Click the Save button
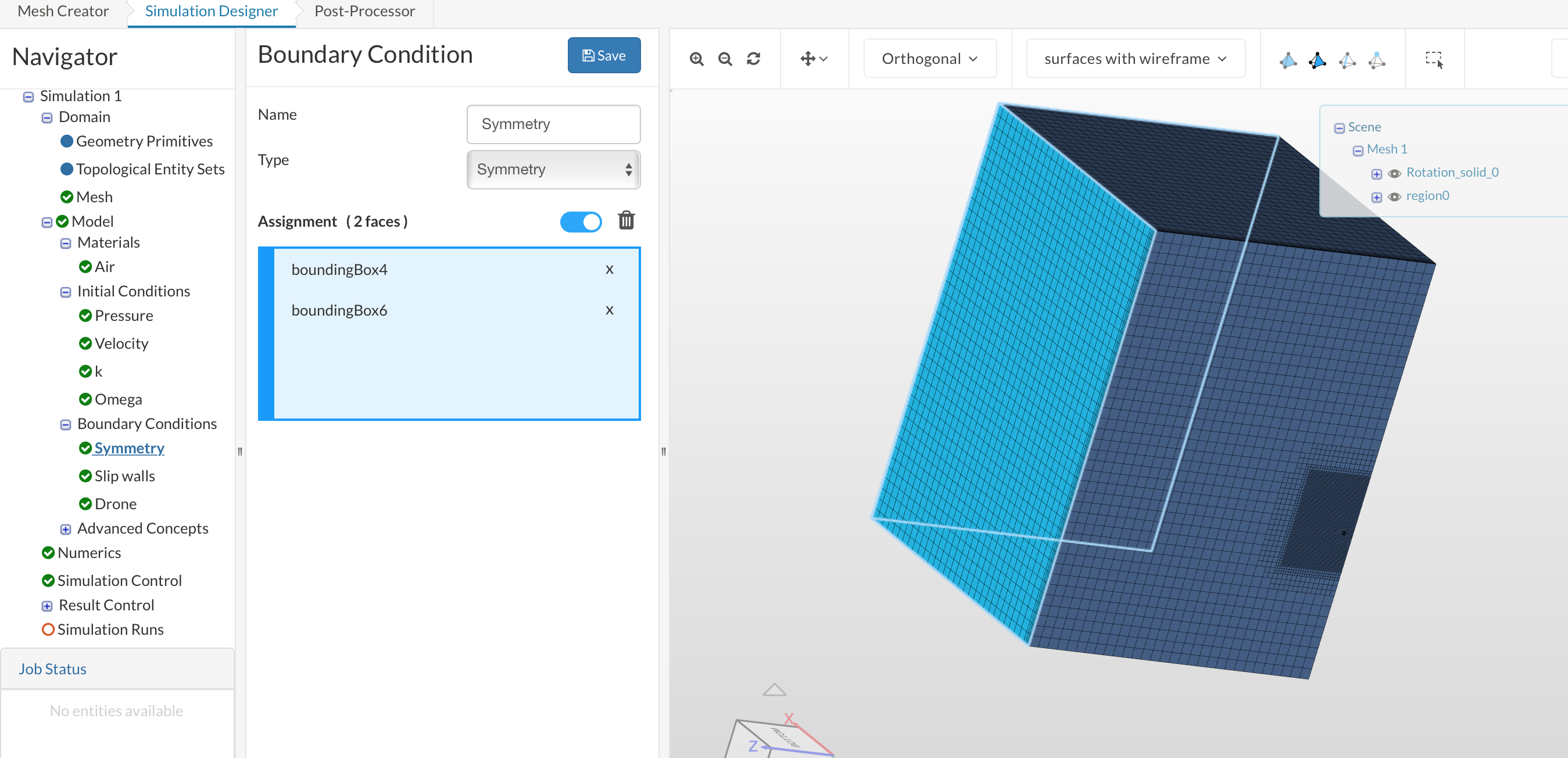The width and height of the screenshot is (1568, 758). (603, 55)
